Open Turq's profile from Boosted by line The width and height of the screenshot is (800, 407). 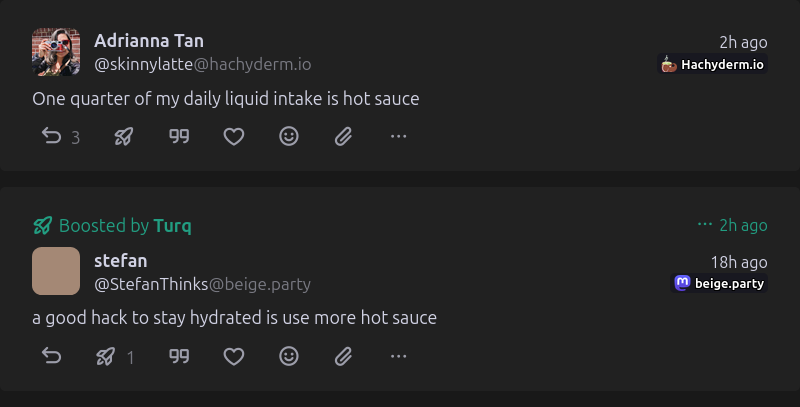(172, 225)
